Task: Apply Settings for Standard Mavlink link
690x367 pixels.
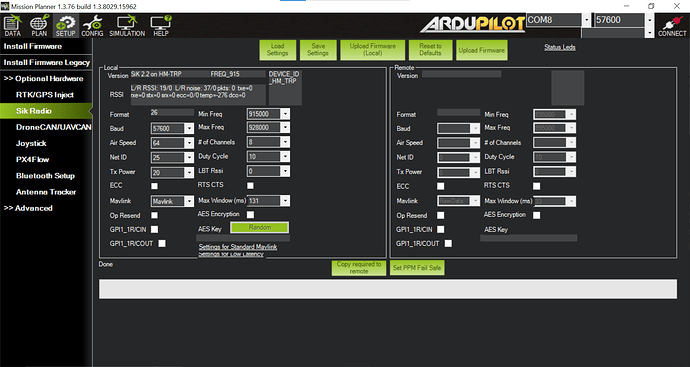Action: point(238,247)
